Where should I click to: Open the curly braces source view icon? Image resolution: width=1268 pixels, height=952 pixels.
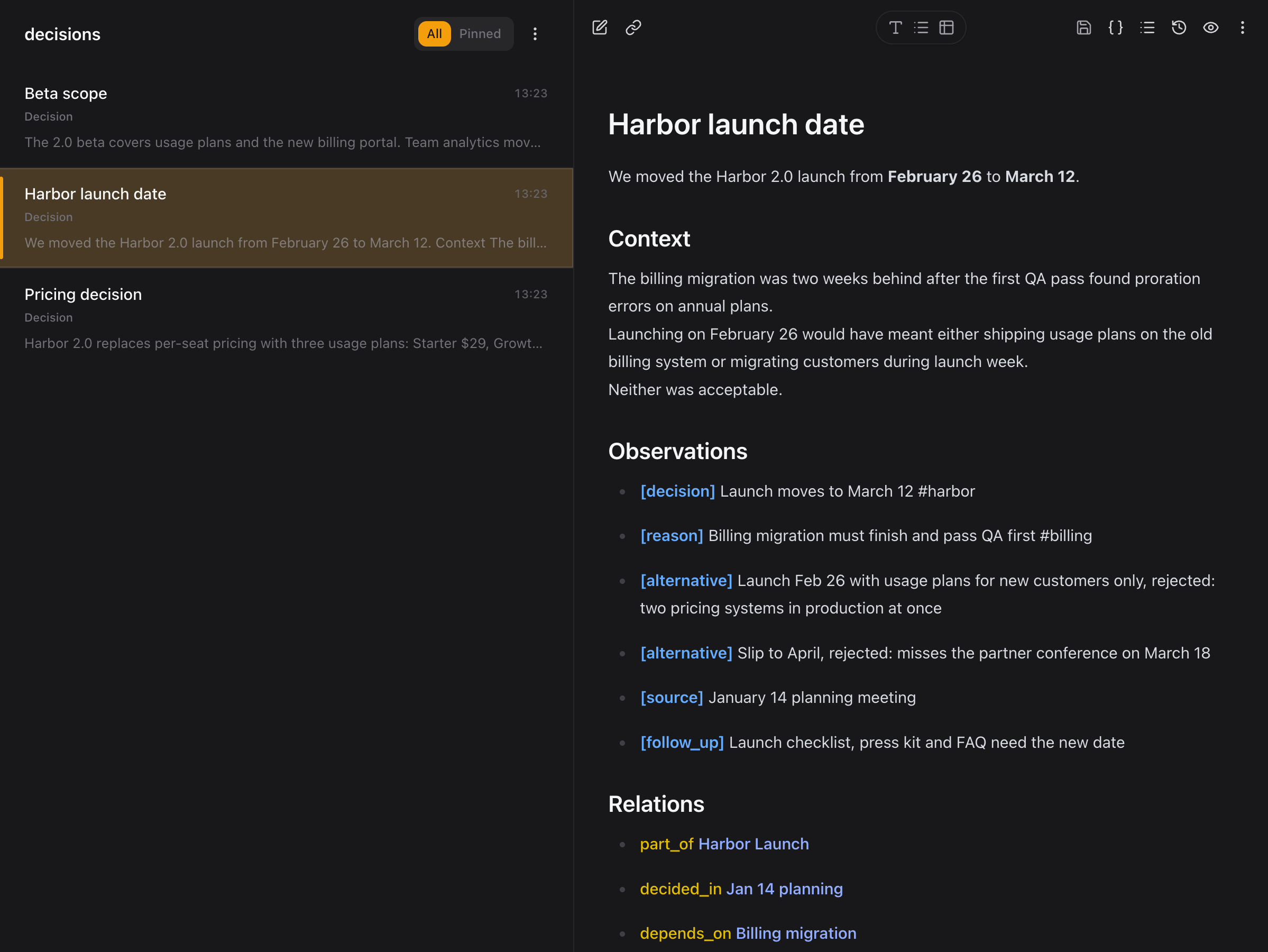(x=1116, y=28)
